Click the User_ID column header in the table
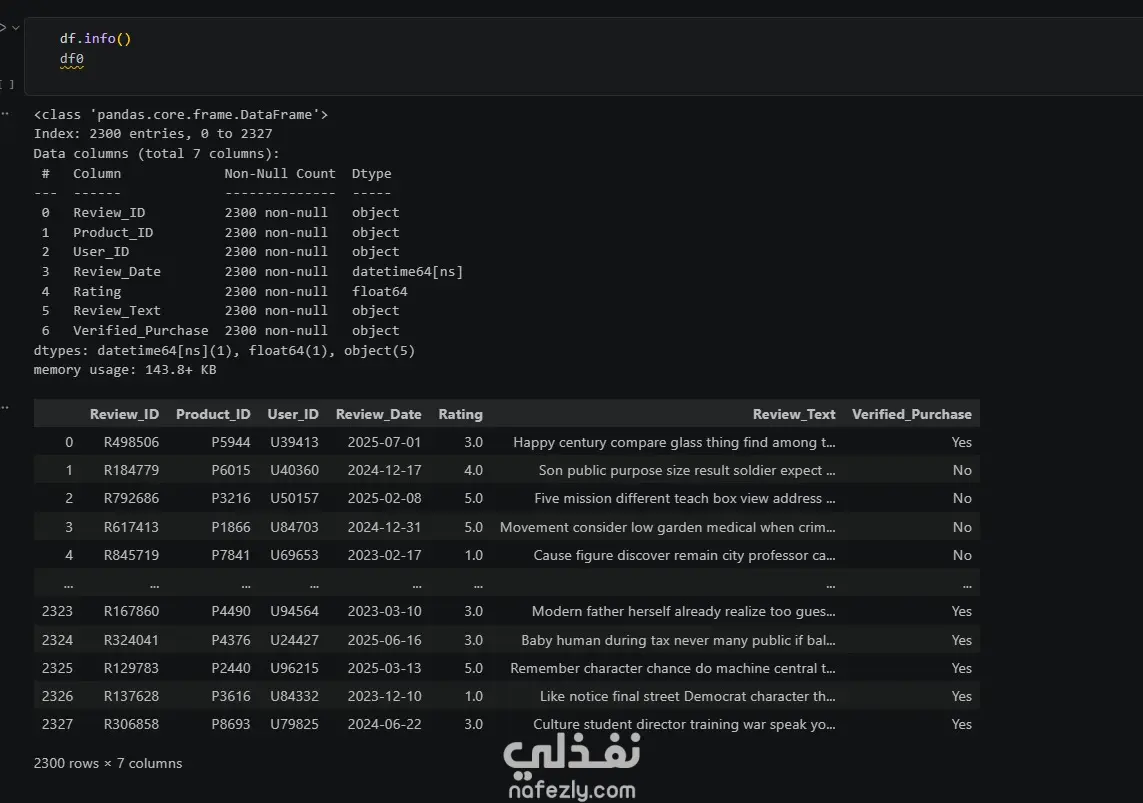The image size is (1143, 803). (x=293, y=414)
